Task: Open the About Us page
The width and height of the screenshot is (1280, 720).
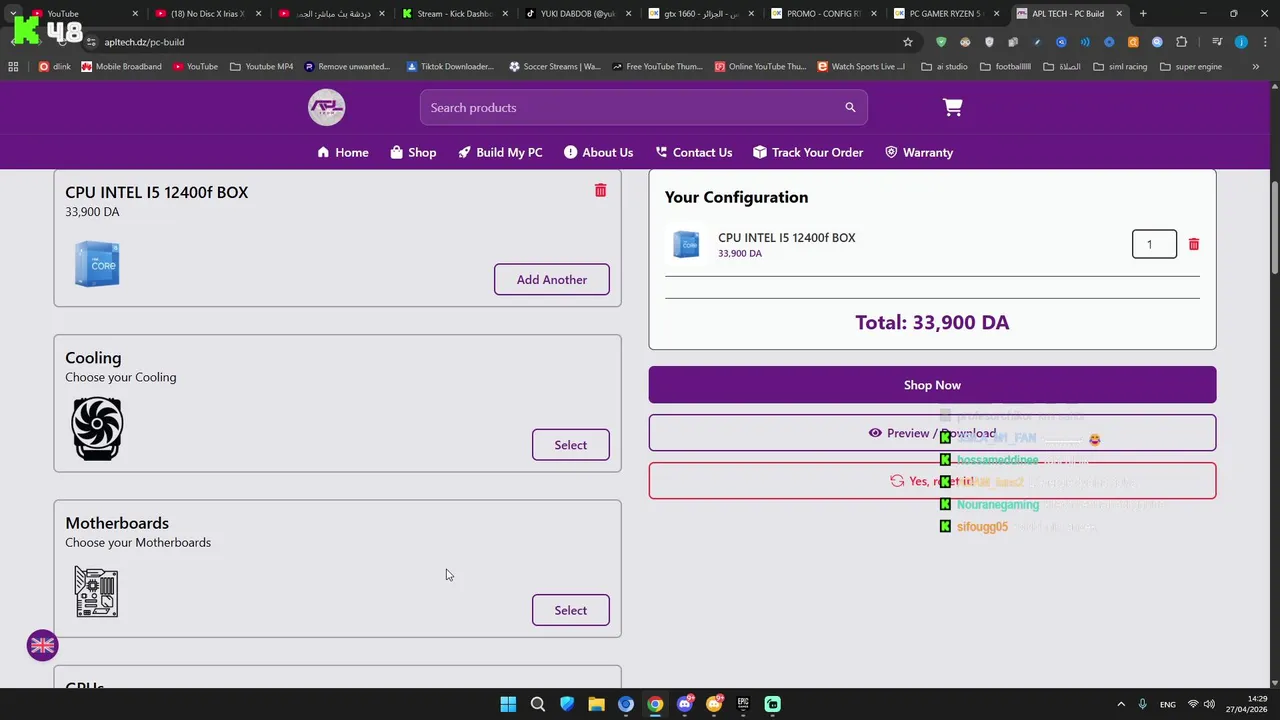Action: click(x=598, y=152)
